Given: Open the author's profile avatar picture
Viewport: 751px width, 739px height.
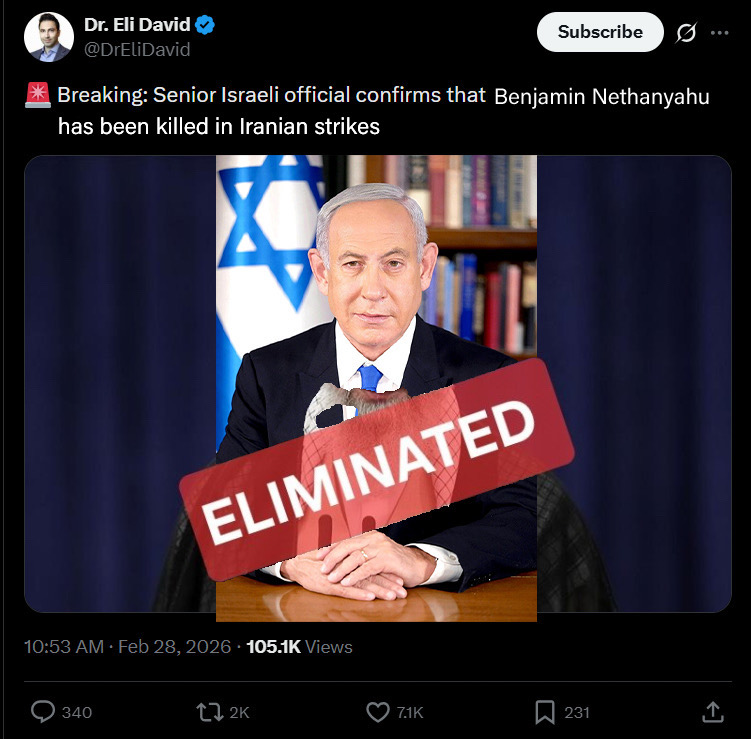Looking at the screenshot, I should click(49, 37).
